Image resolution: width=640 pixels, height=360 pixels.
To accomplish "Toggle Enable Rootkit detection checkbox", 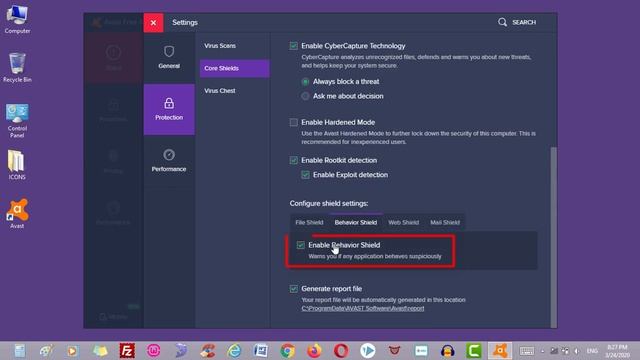I will (293, 160).
